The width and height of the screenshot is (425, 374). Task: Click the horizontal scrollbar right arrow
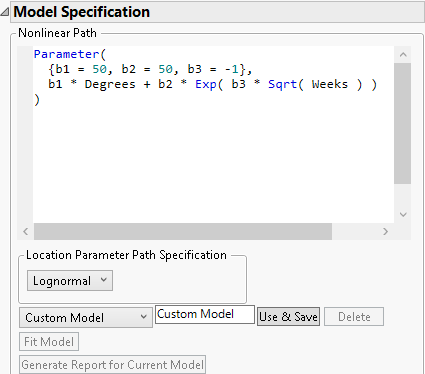385,231
